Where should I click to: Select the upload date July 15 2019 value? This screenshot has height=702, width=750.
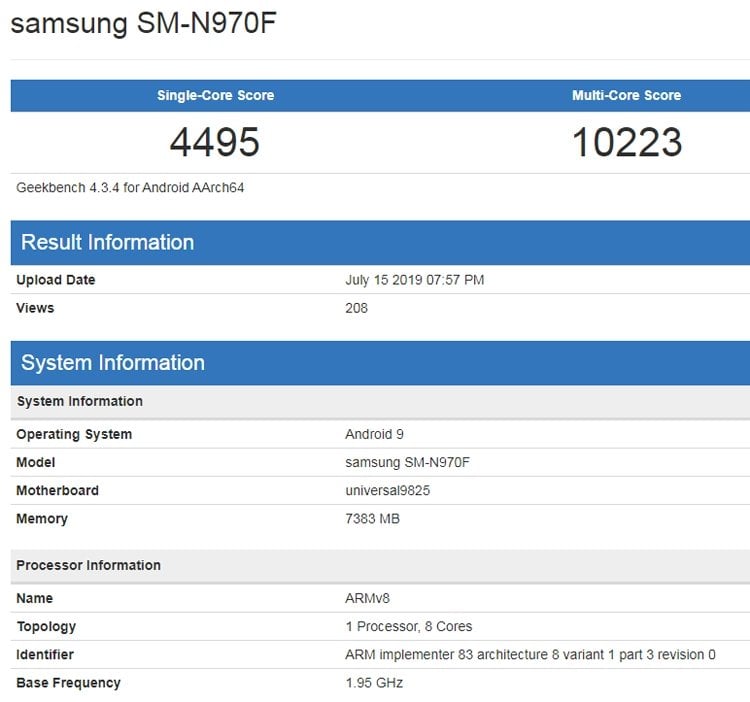[x=415, y=280]
